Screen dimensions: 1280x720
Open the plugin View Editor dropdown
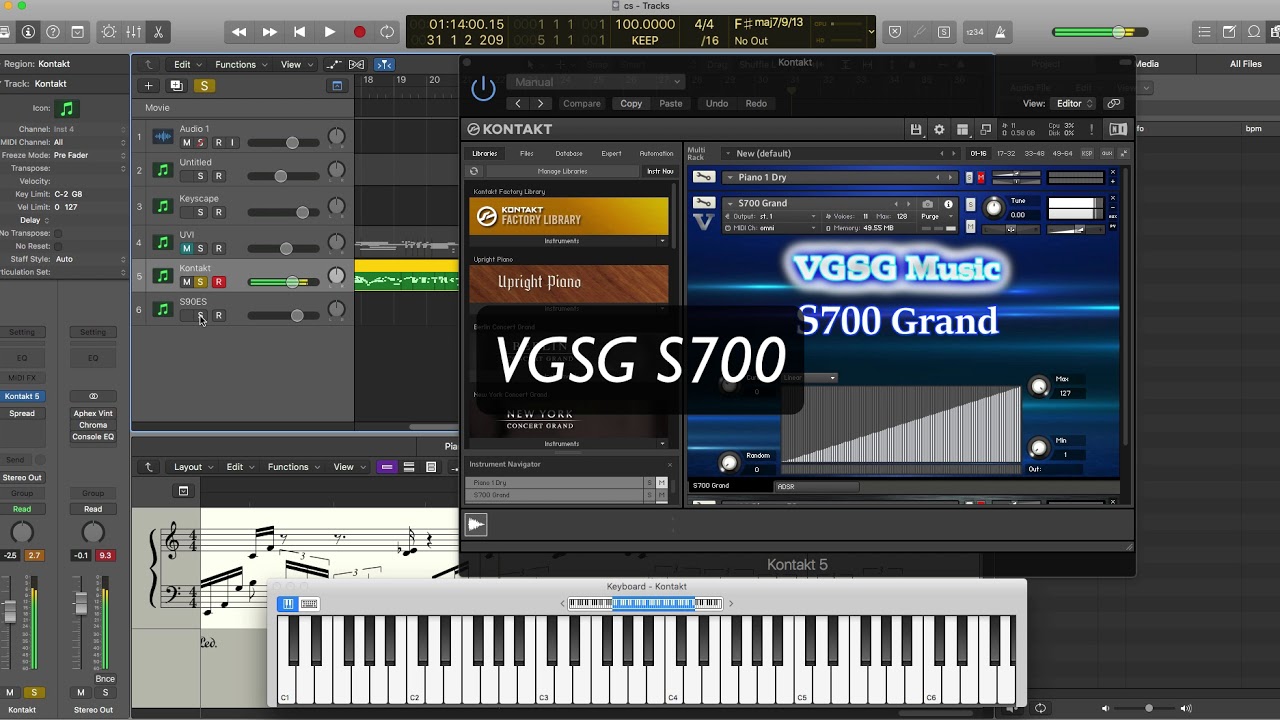click(1074, 103)
